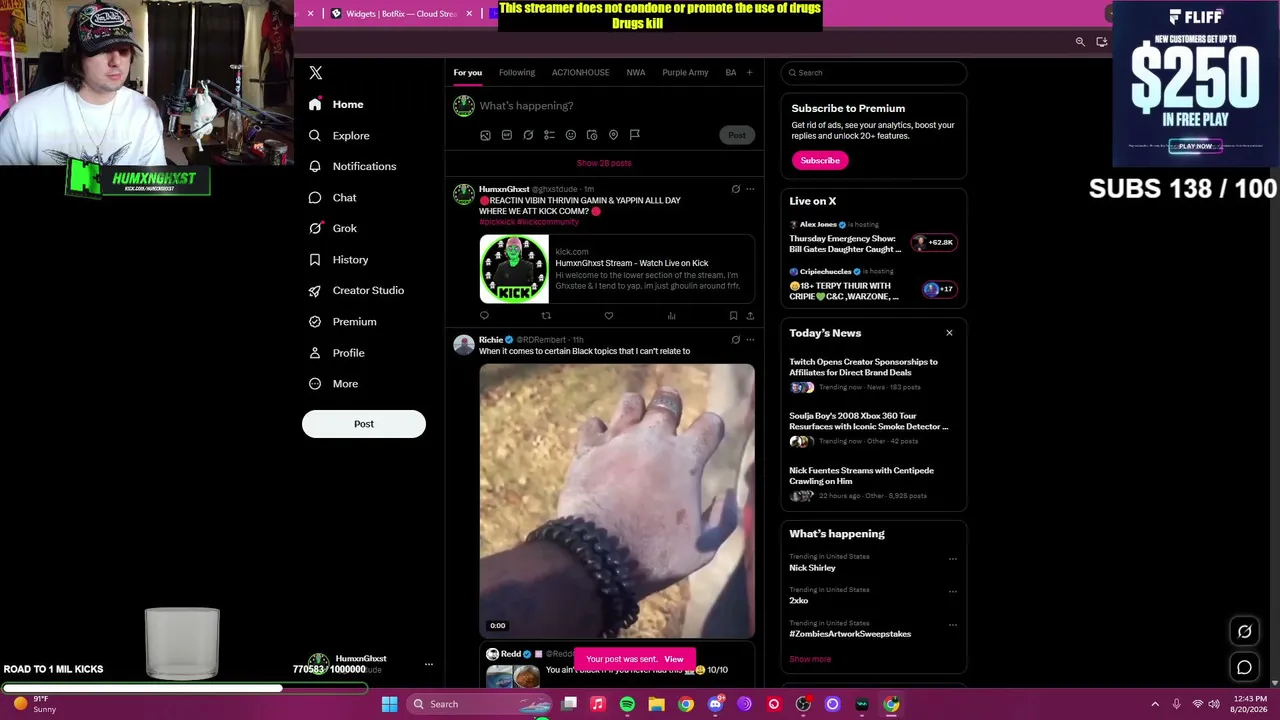This screenshot has width=1280, height=720.
Task: Tag a location in the composer
Action: [613, 135]
